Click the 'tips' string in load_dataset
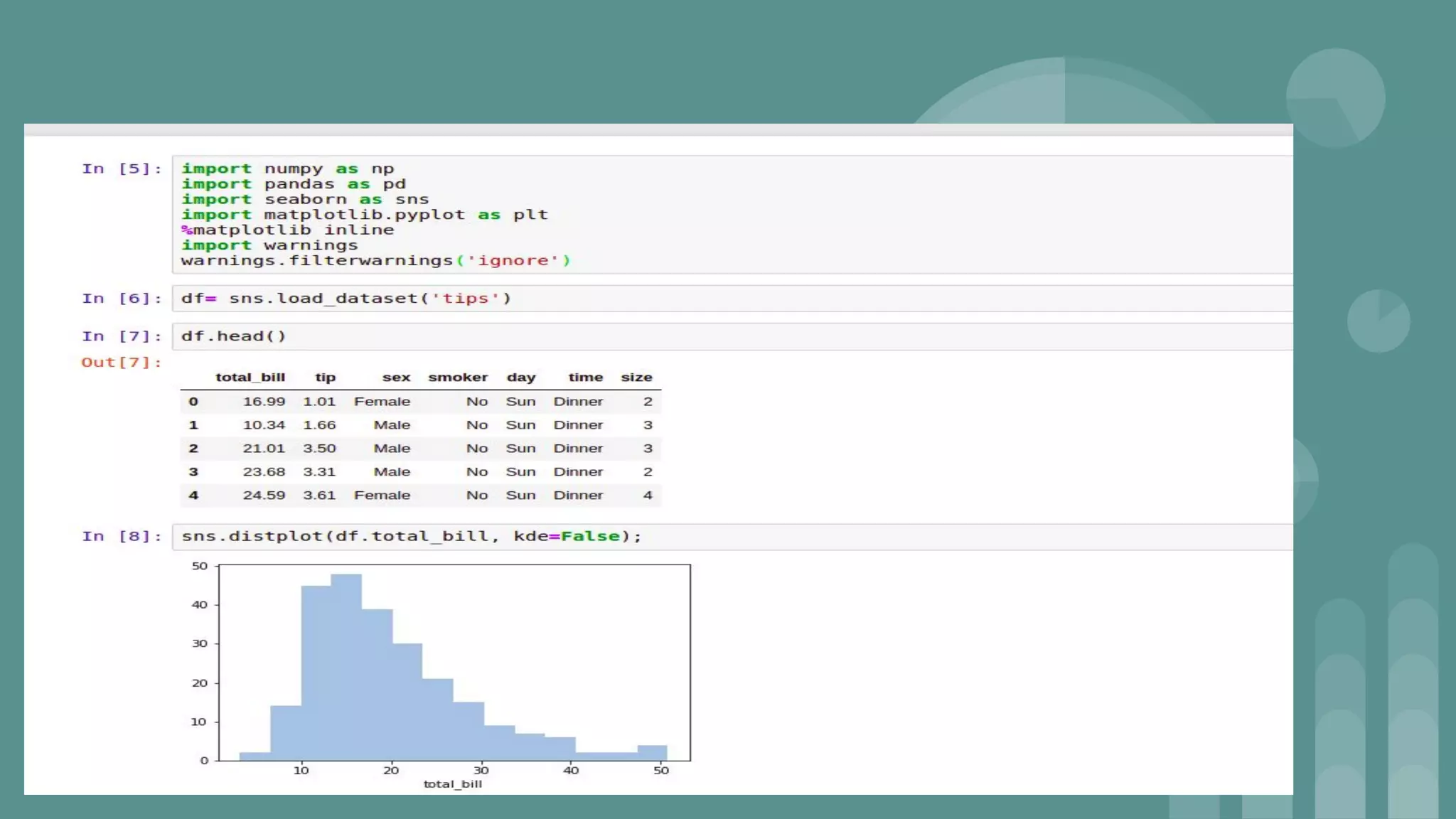 coord(465,299)
